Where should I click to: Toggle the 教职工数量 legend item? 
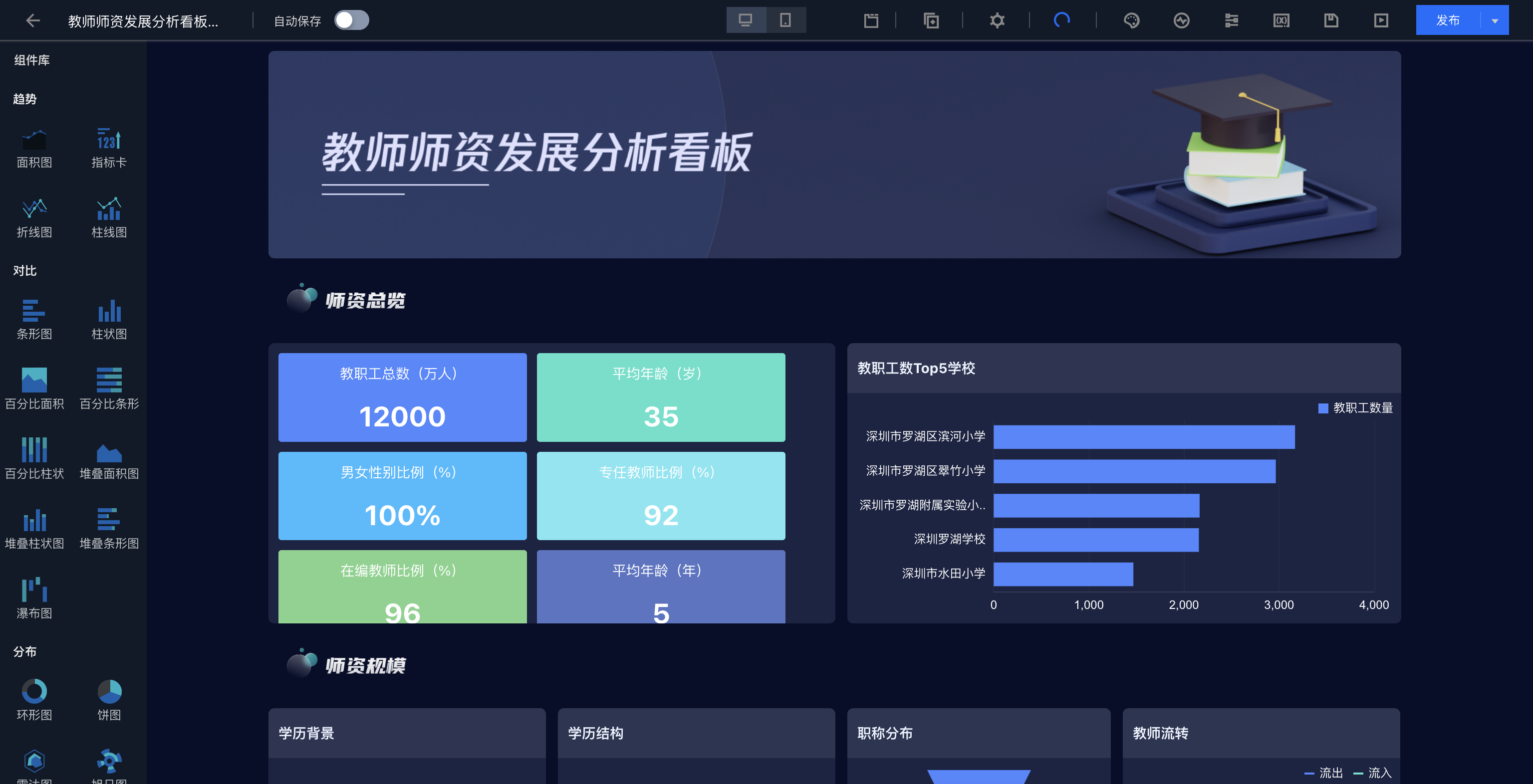pyautogui.click(x=1356, y=408)
